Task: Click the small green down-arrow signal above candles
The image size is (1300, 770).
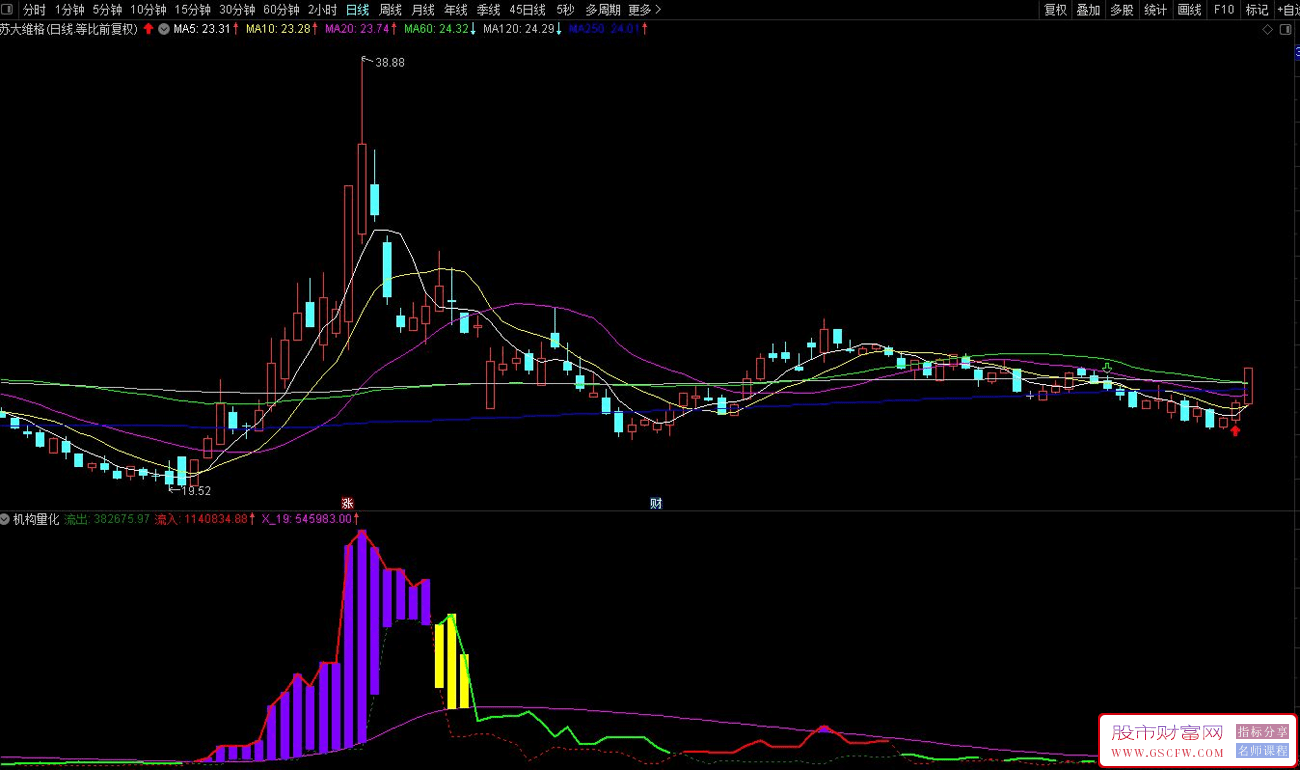Action: 1108,368
